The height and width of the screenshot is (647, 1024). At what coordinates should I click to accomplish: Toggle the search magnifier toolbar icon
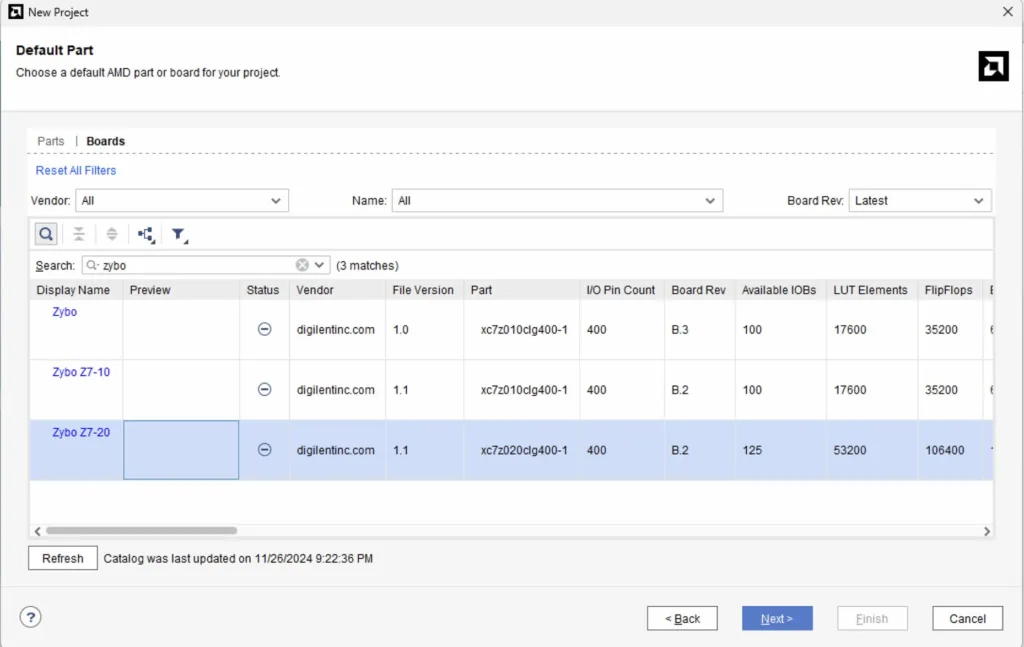coord(46,234)
